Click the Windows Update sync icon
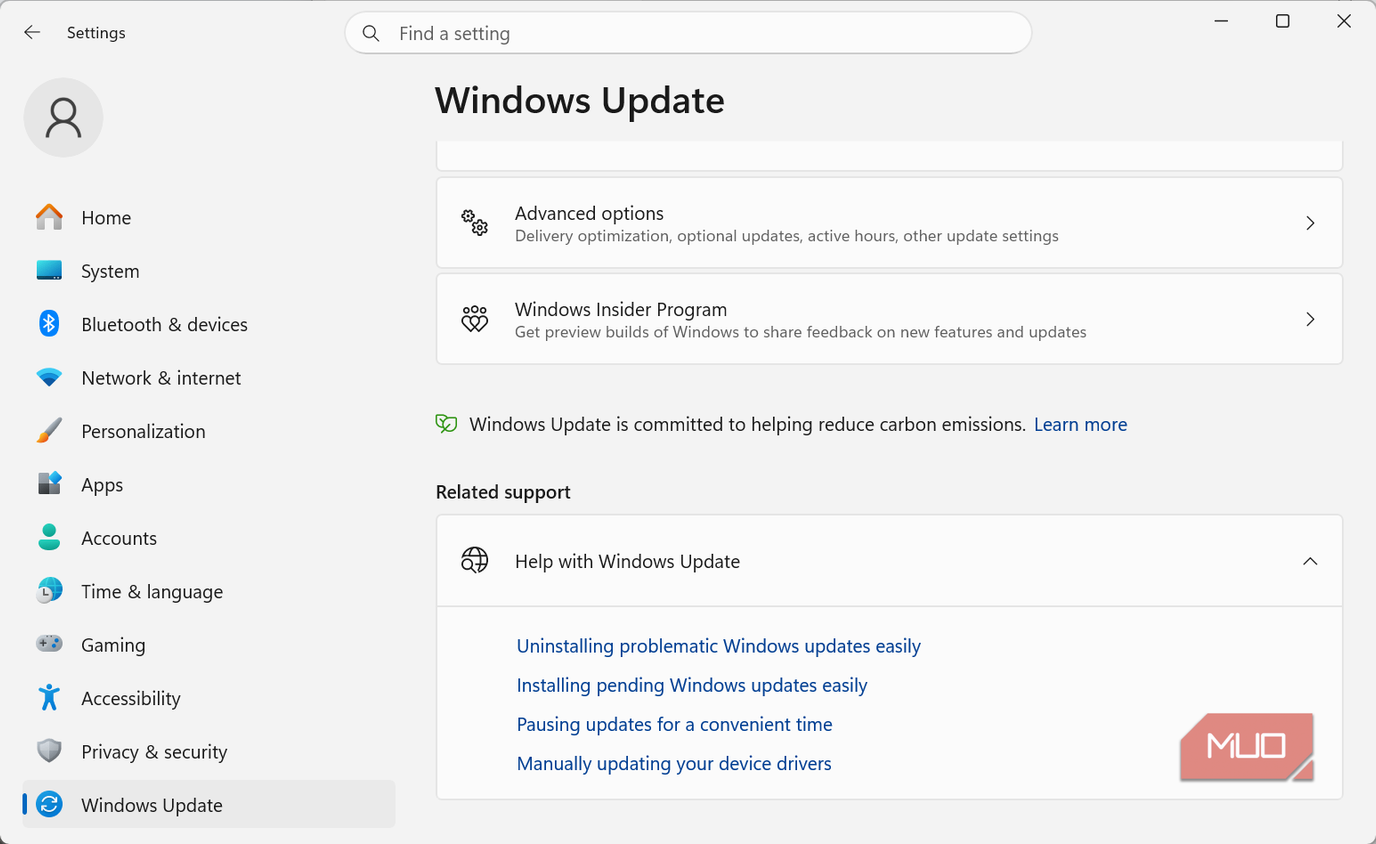The image size is (1376, 844). 49,805
